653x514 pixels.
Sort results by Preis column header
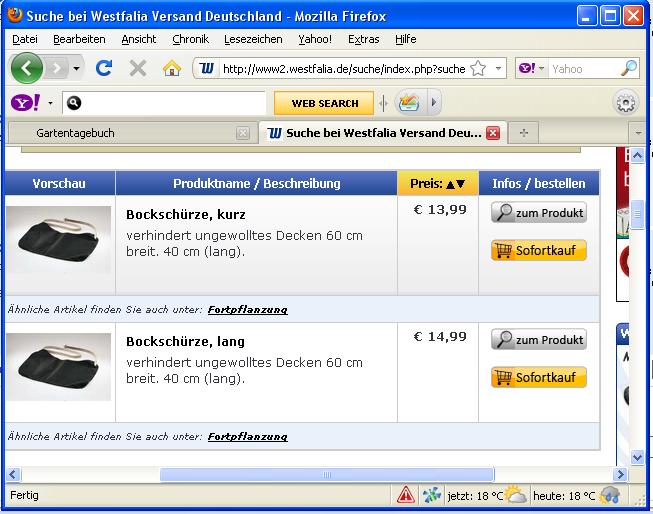tap(437, 183)
